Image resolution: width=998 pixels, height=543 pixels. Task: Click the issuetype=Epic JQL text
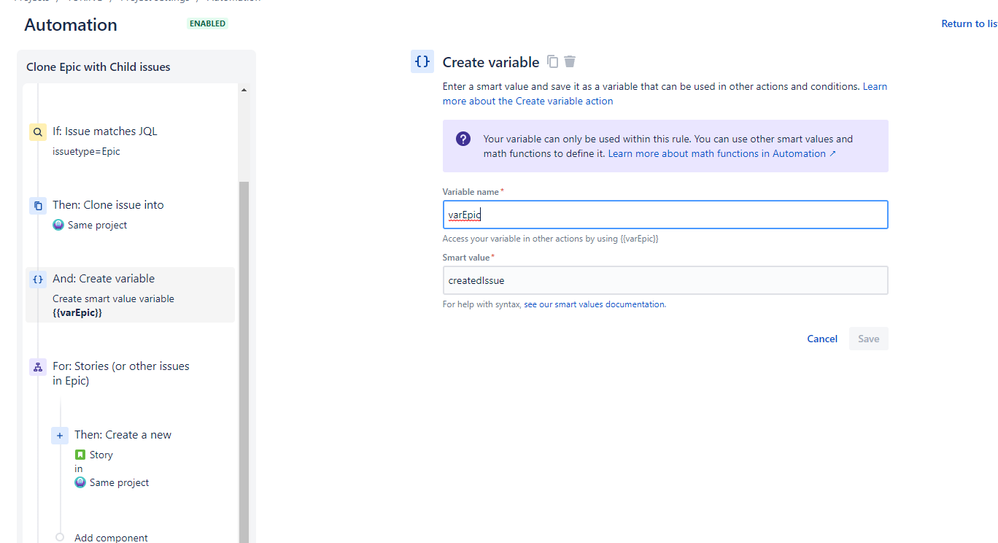(86, 152)
